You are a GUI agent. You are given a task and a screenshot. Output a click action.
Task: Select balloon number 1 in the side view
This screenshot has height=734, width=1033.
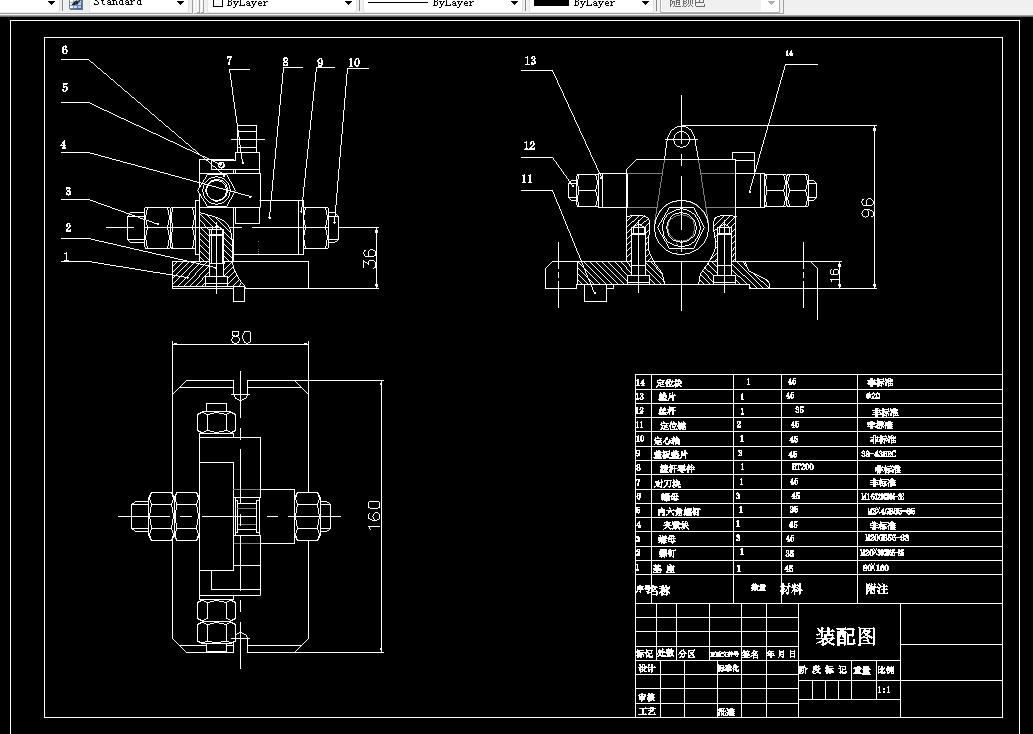pyautogui.click(x=65, y=256)
